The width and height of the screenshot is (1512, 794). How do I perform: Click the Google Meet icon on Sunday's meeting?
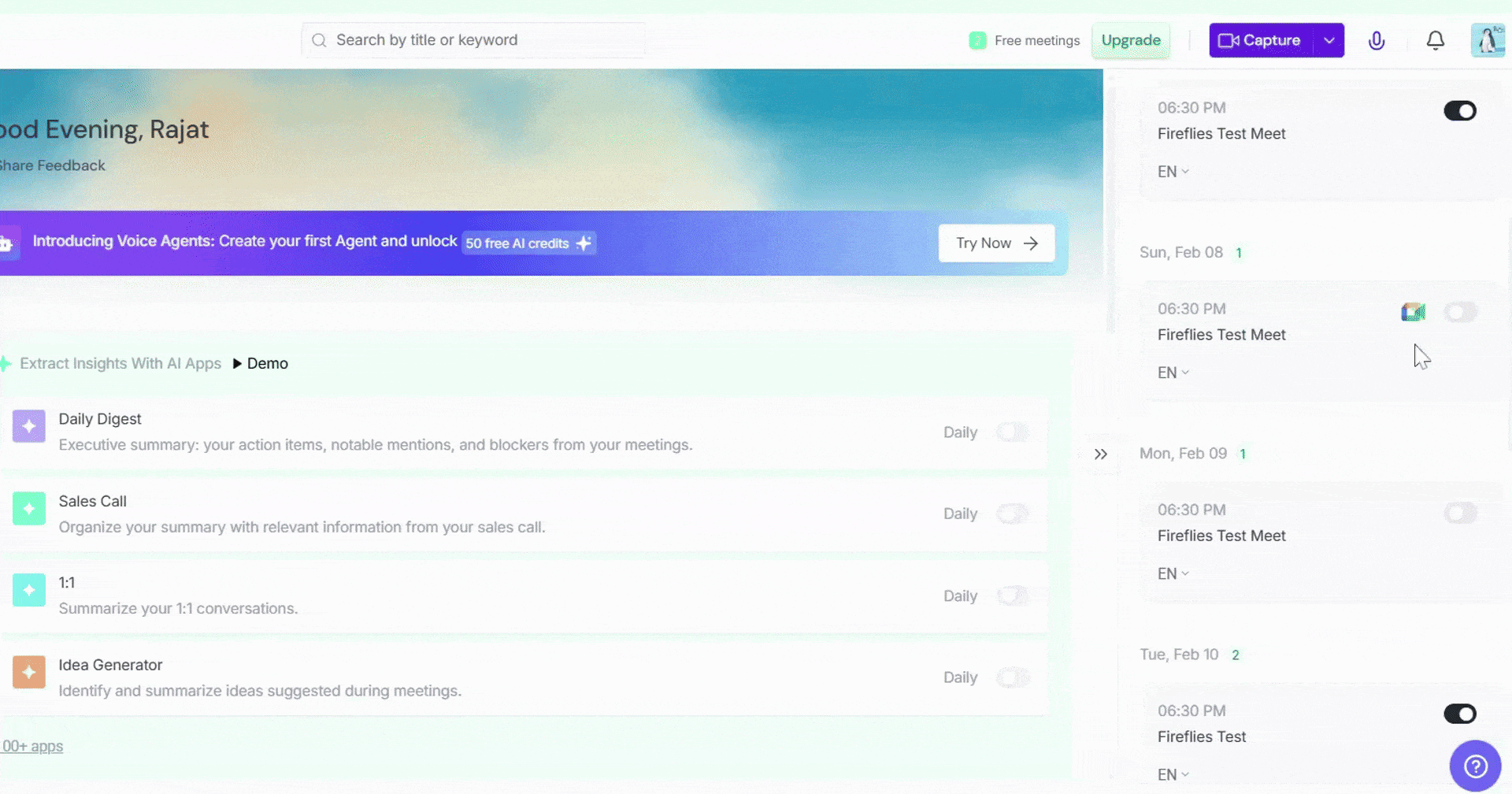[1412, 311]
